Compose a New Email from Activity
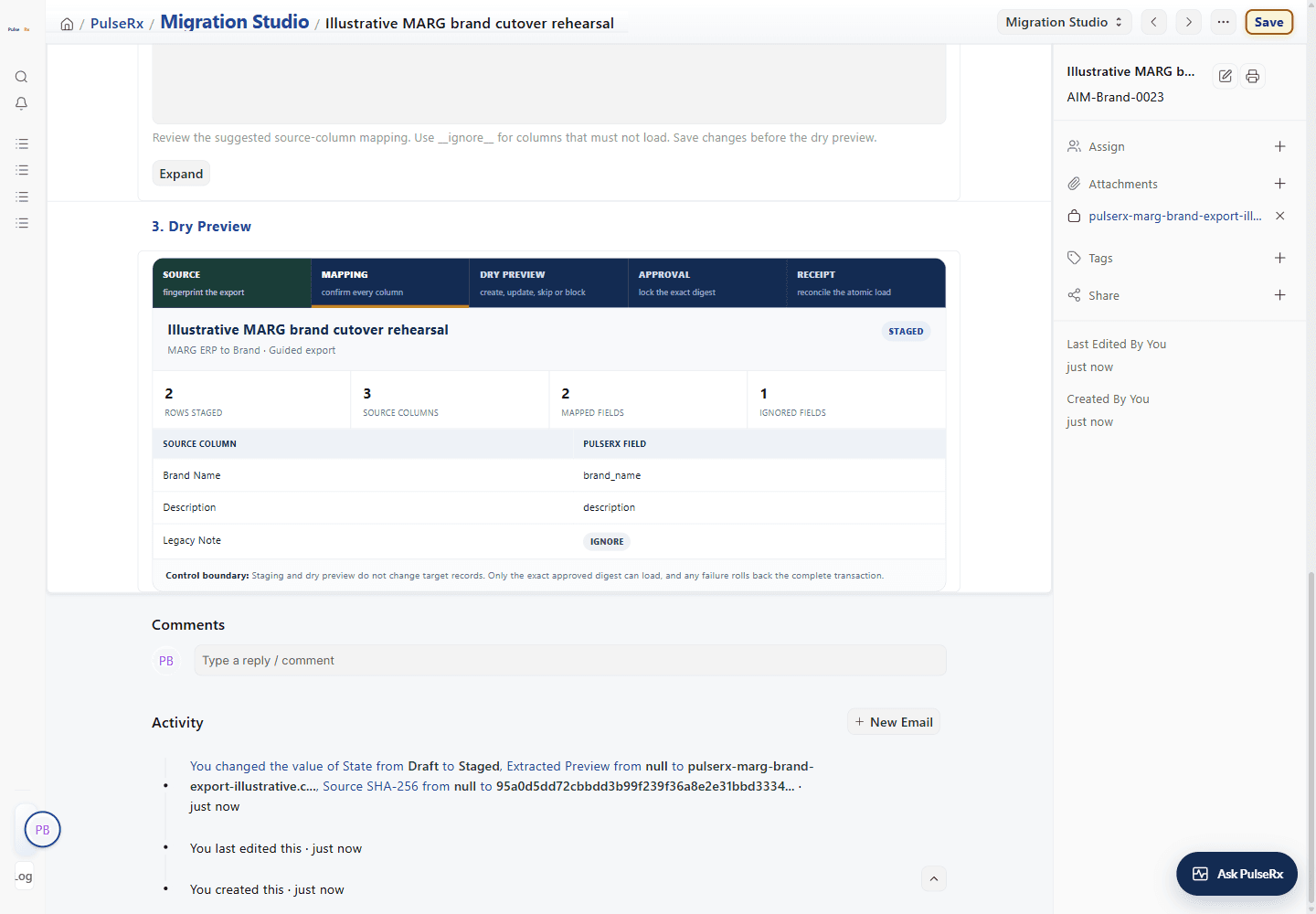 (894, 722)
